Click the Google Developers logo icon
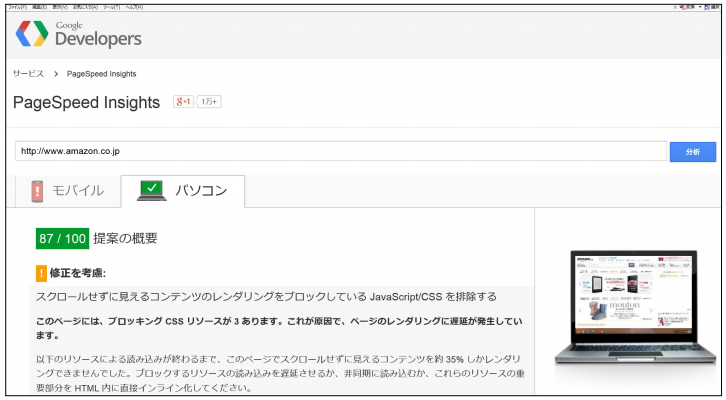The image size is (726, 400). point(32,33)
